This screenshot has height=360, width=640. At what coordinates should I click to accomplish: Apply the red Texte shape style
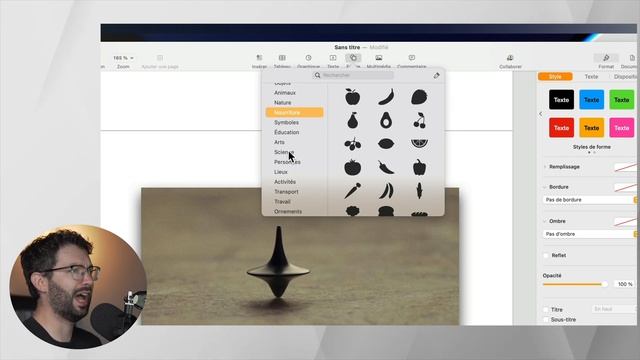pos(561,128)
